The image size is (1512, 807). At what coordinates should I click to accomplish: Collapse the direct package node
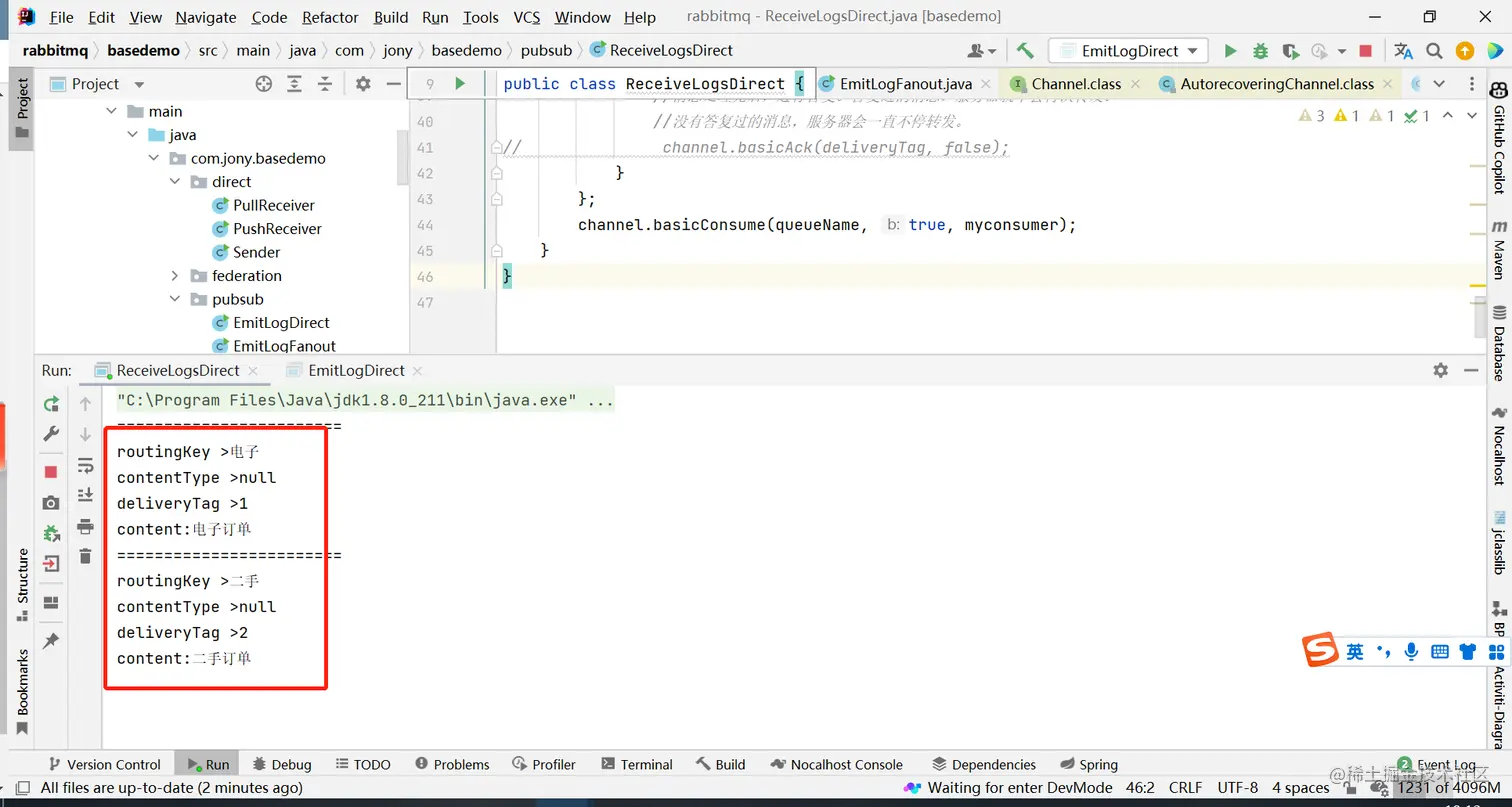coord(174,182)
